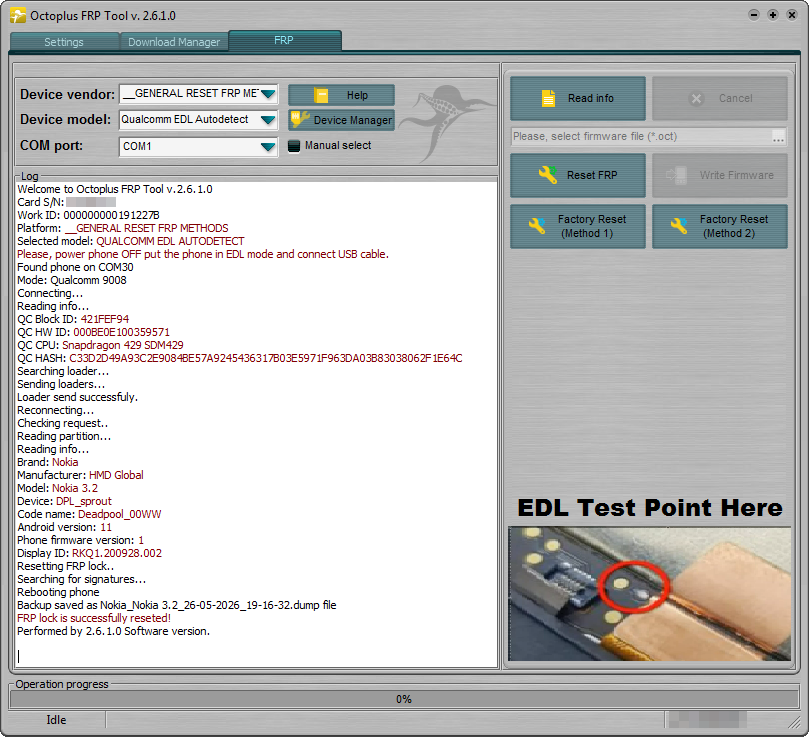Image resolution: width=809 pixels, height=737 pixels.
Task: Click the wrench icon on Reset FRP
Action: tap(548, 175)
